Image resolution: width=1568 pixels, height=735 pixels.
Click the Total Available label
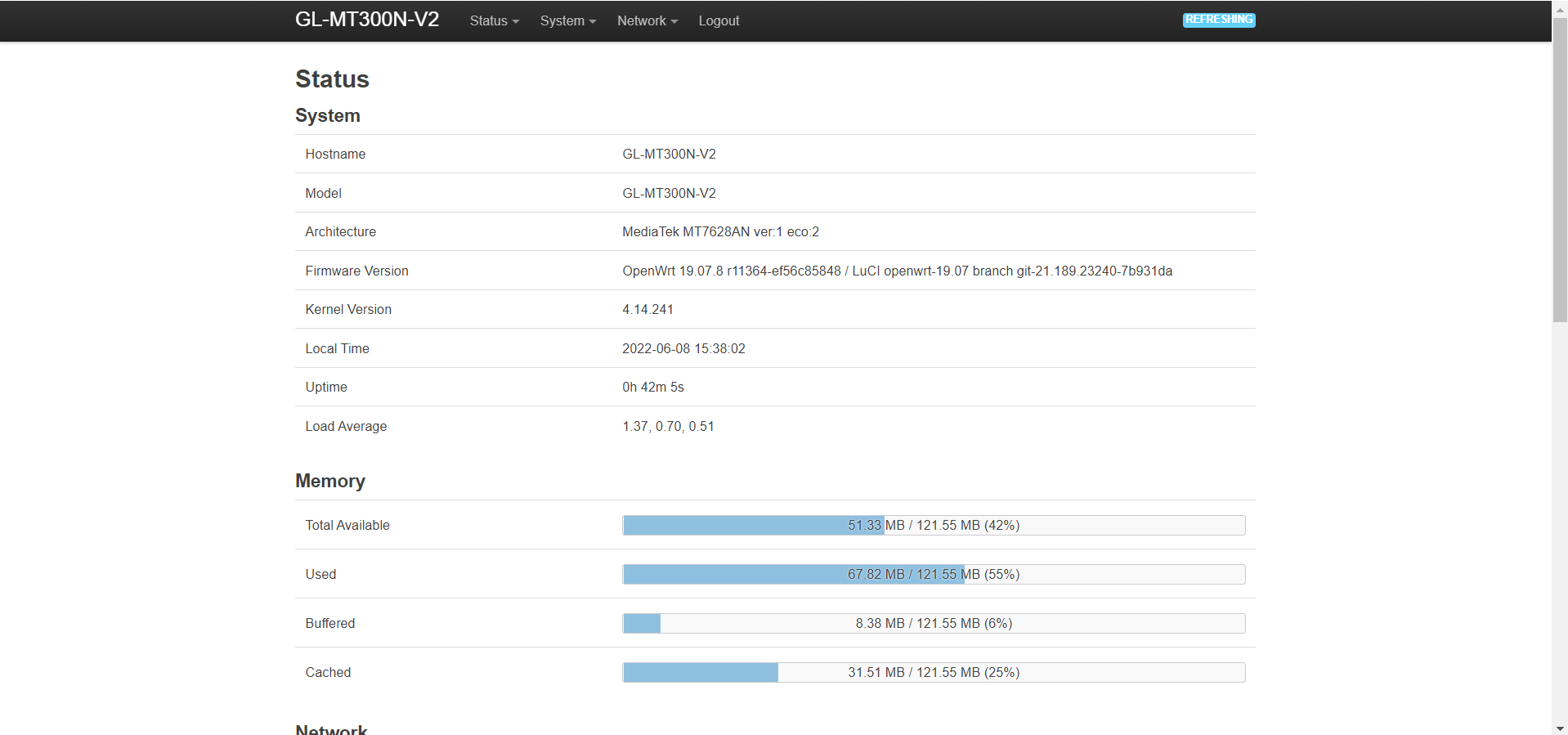(x=347, y=525)
